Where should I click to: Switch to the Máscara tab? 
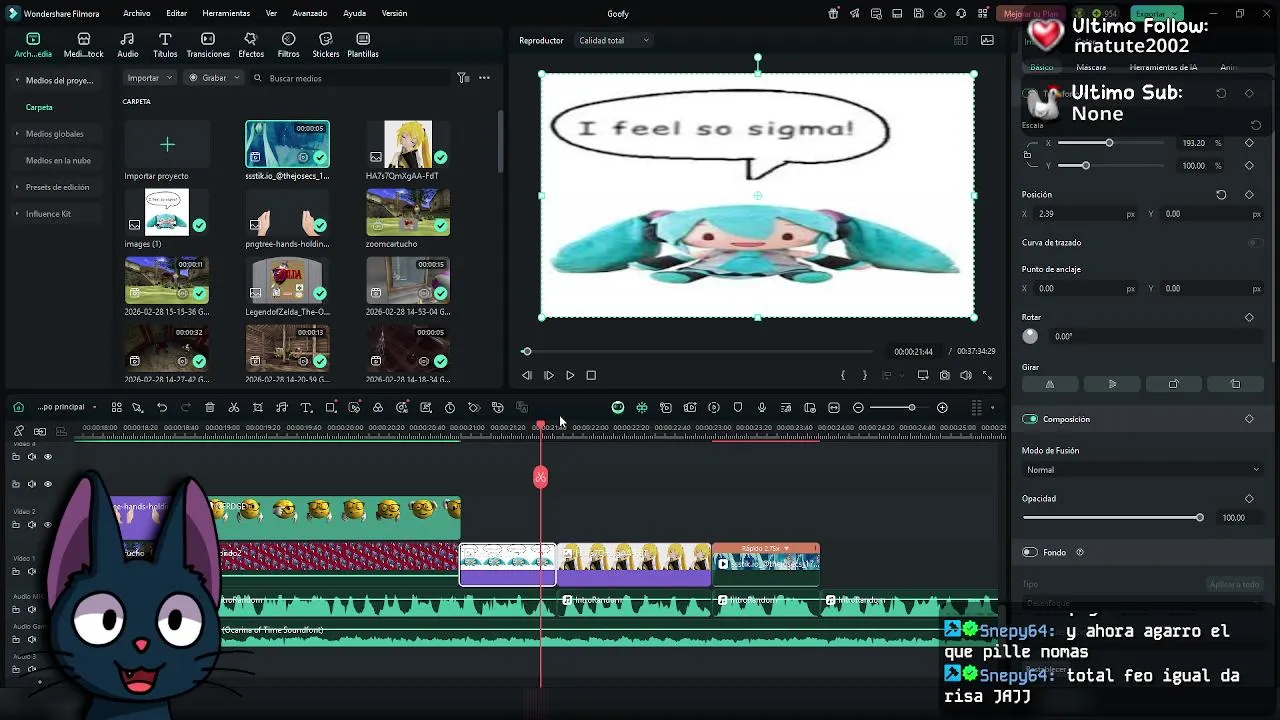click(1091, 68)
